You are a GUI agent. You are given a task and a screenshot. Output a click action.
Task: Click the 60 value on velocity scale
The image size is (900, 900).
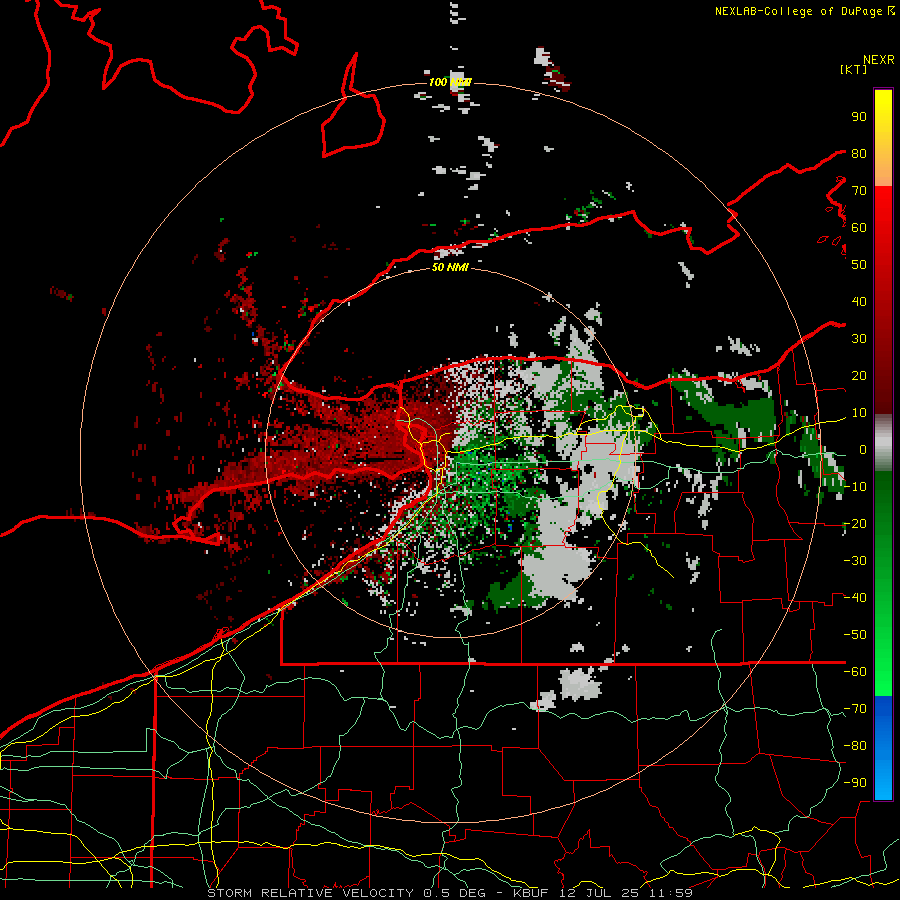[x=859, y=227]
